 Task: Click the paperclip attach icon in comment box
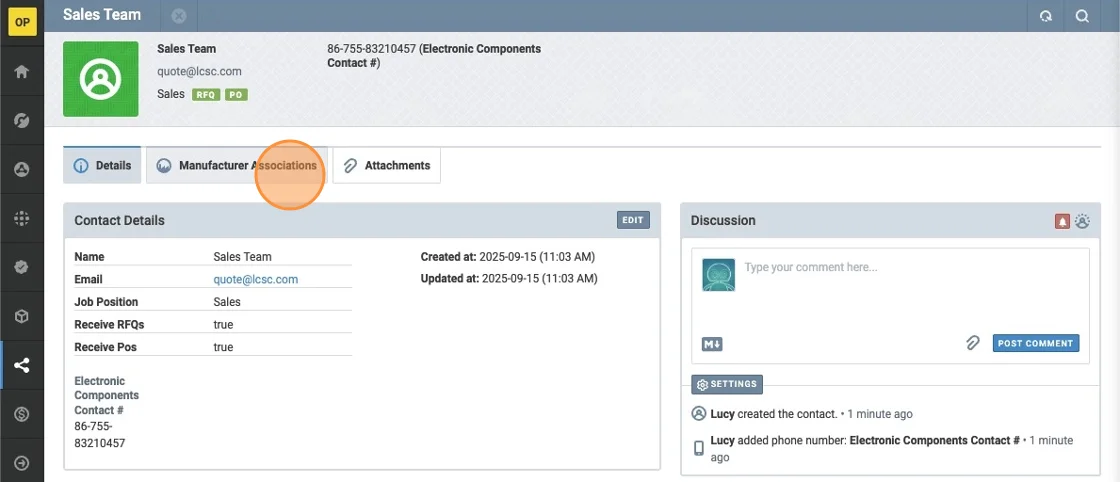tap(972, 343)
